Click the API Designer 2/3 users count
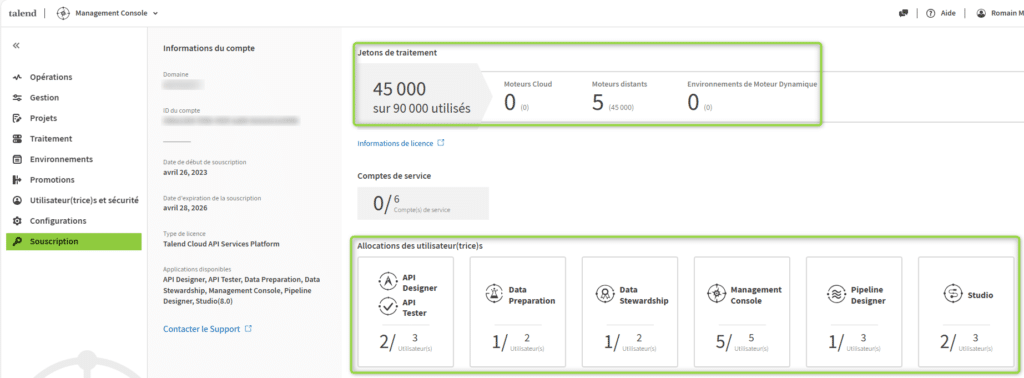 406,342
